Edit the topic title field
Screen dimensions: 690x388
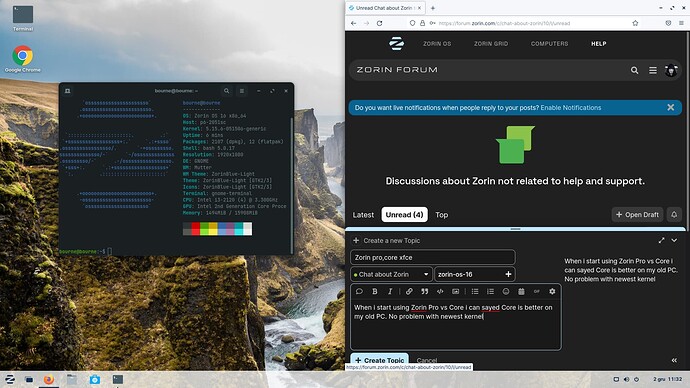point(433,257)
